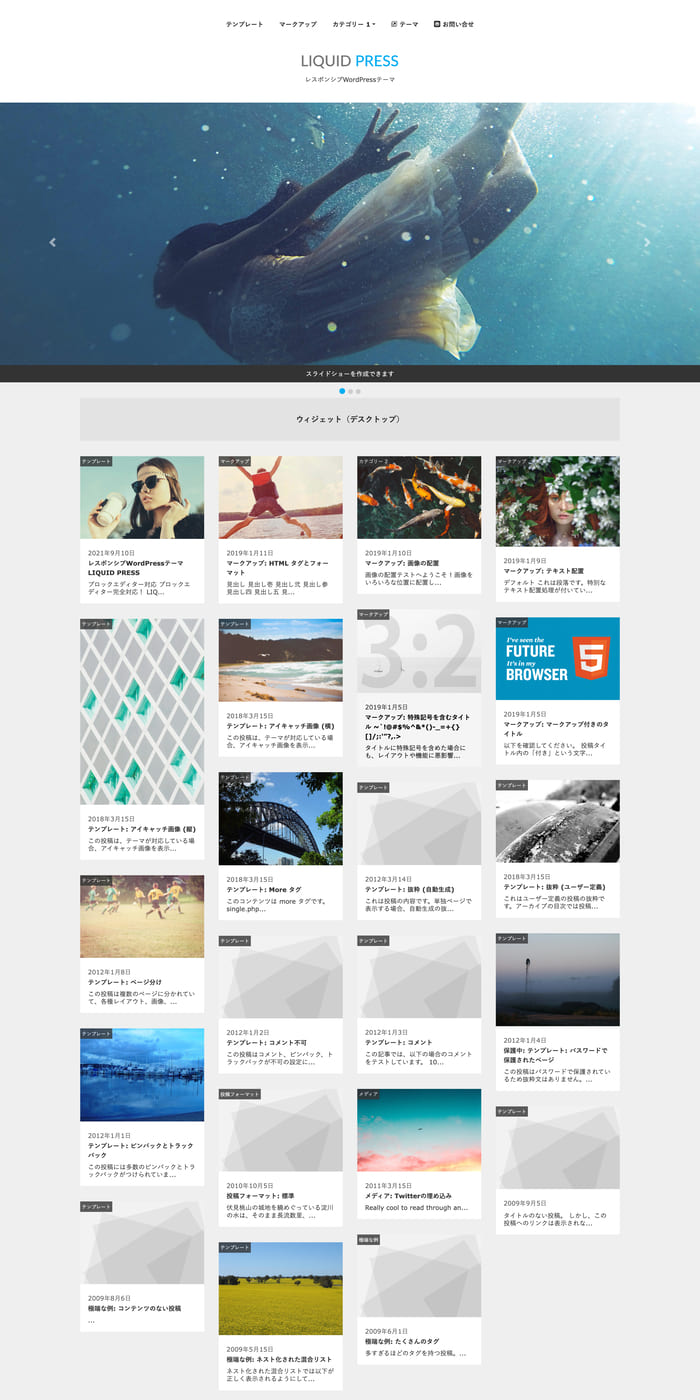
Task: Click the HTML5 Future Browser thumbnail
Action: pyautogui.click(x=557, y=659)
